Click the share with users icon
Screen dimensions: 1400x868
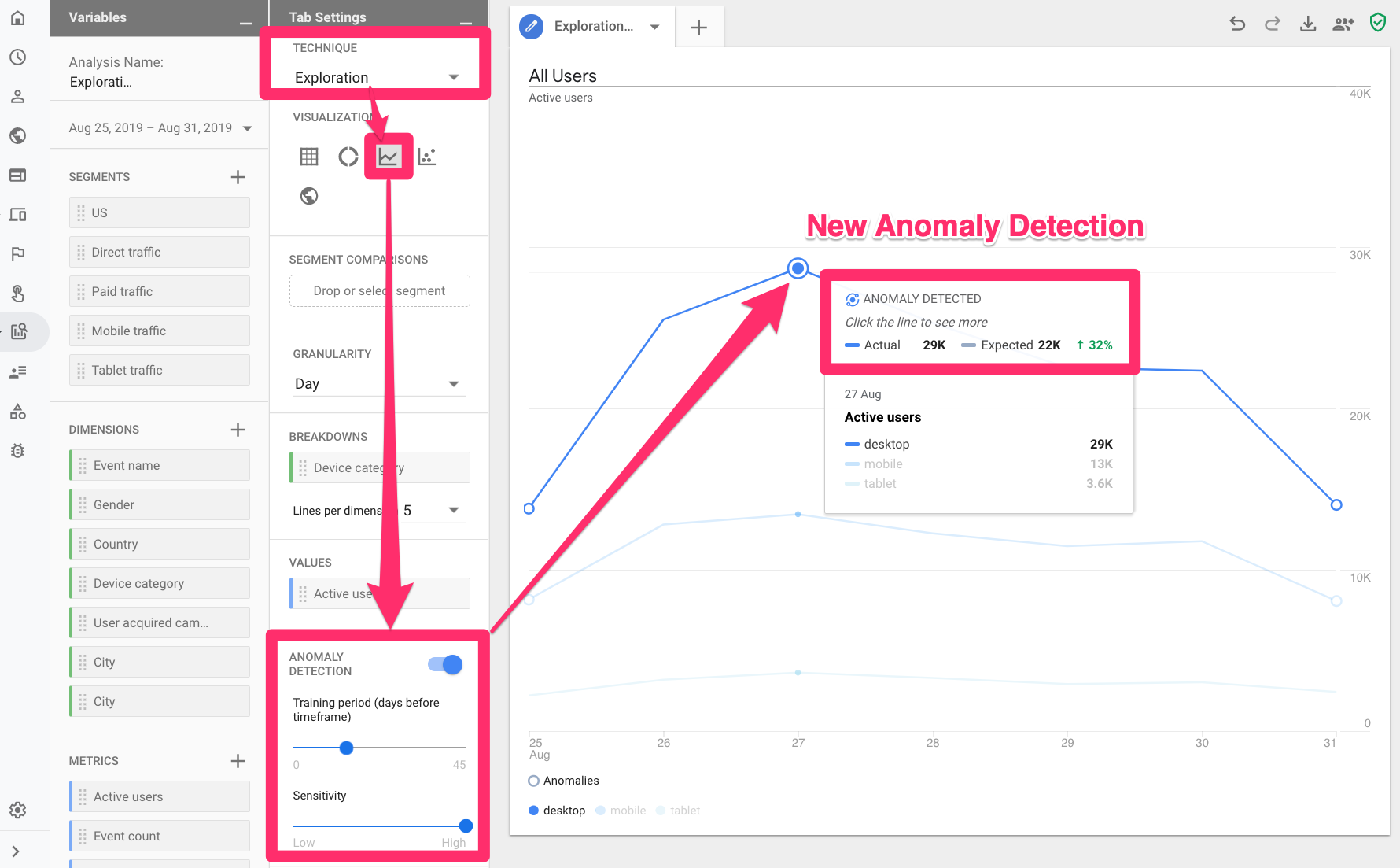click(x=1343, y=24)
